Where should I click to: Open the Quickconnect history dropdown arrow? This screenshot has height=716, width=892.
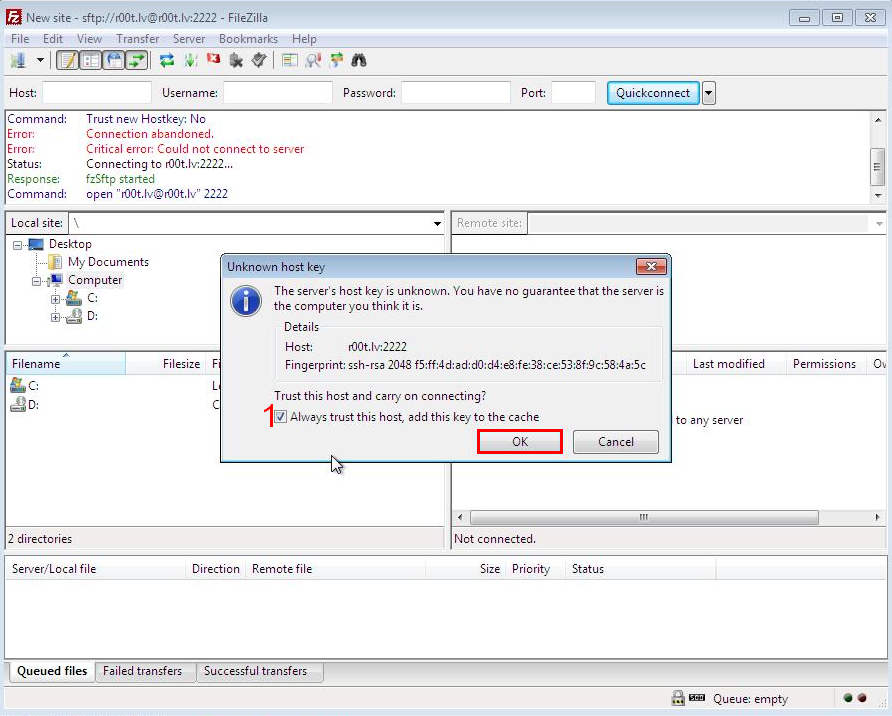pyautogui.click(x=709, y=93)
